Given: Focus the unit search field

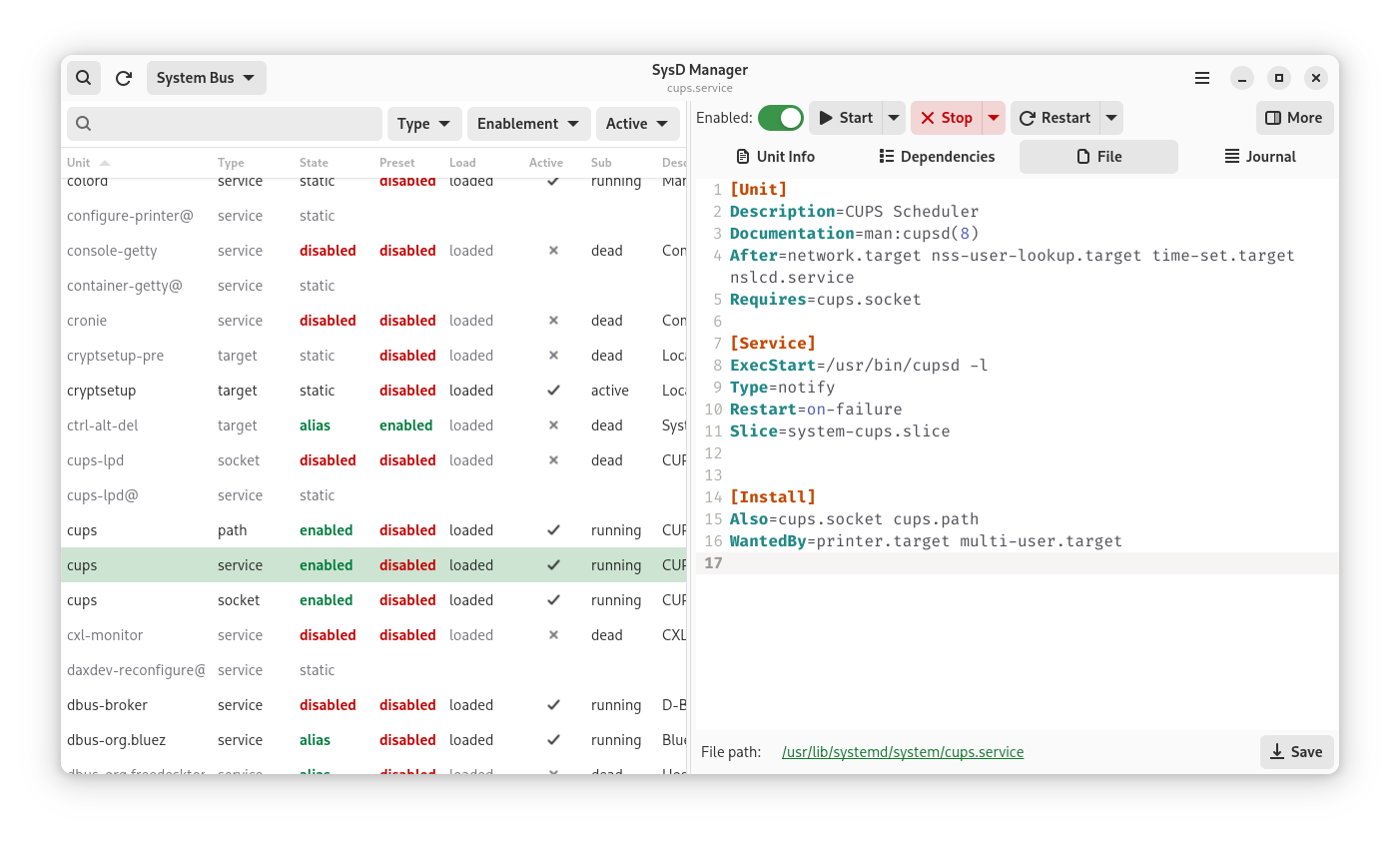Looking at the screenshot, I should click(225, 124).
